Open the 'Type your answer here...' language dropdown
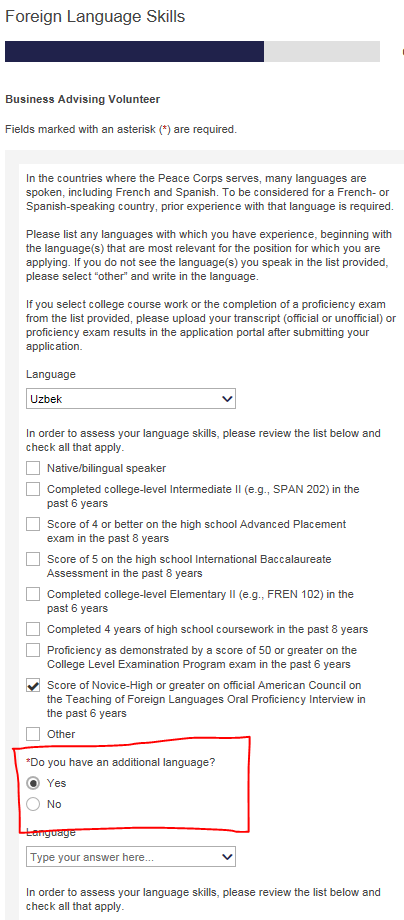The height and width of the screenshot is (920, 404). [x=131, y=857]
